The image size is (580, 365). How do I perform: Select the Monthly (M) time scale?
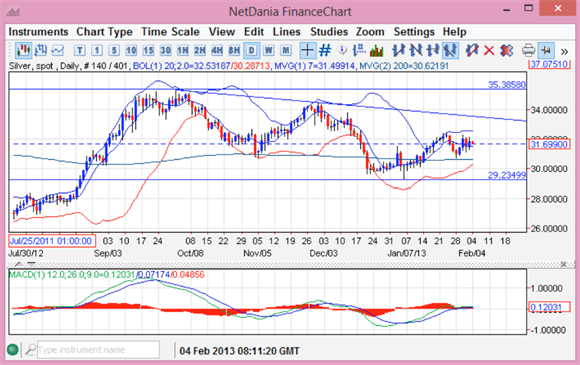click(x=286, y=50)
